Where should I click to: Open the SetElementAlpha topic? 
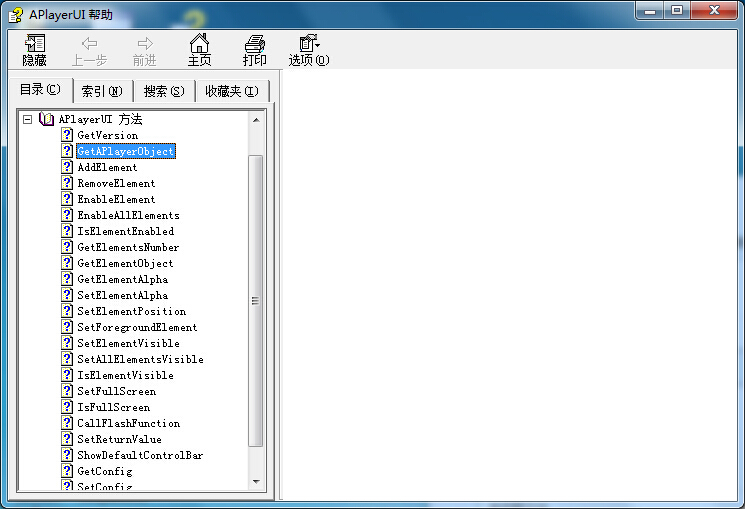[123, 295]
